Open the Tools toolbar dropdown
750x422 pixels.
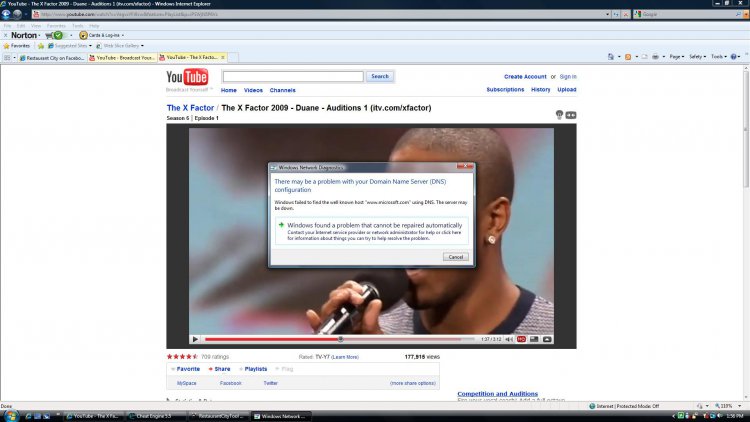click(x=718, y=56)
